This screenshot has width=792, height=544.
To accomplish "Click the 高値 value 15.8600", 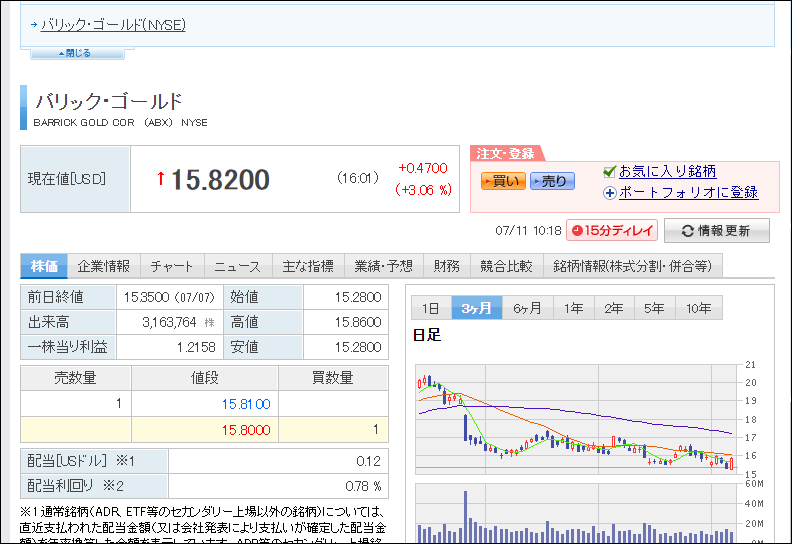I will [358, 322].
